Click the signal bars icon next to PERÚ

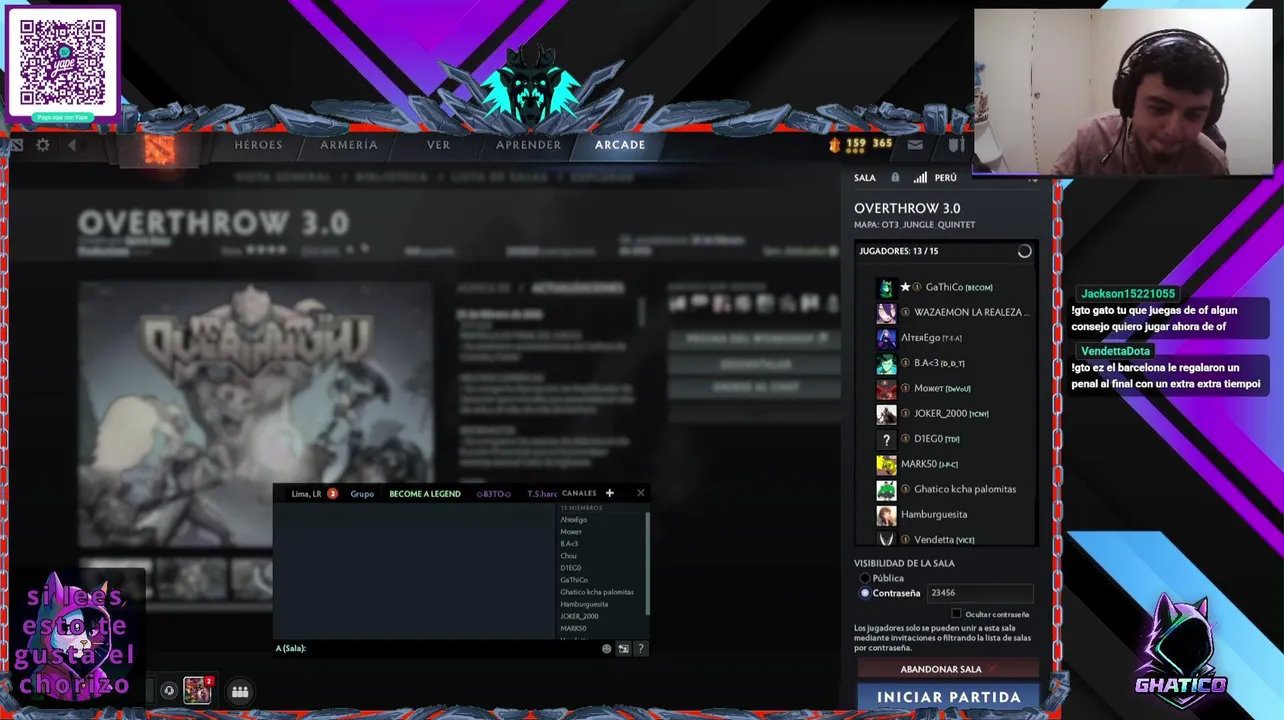pyautogui.click(x=920, y=178)
